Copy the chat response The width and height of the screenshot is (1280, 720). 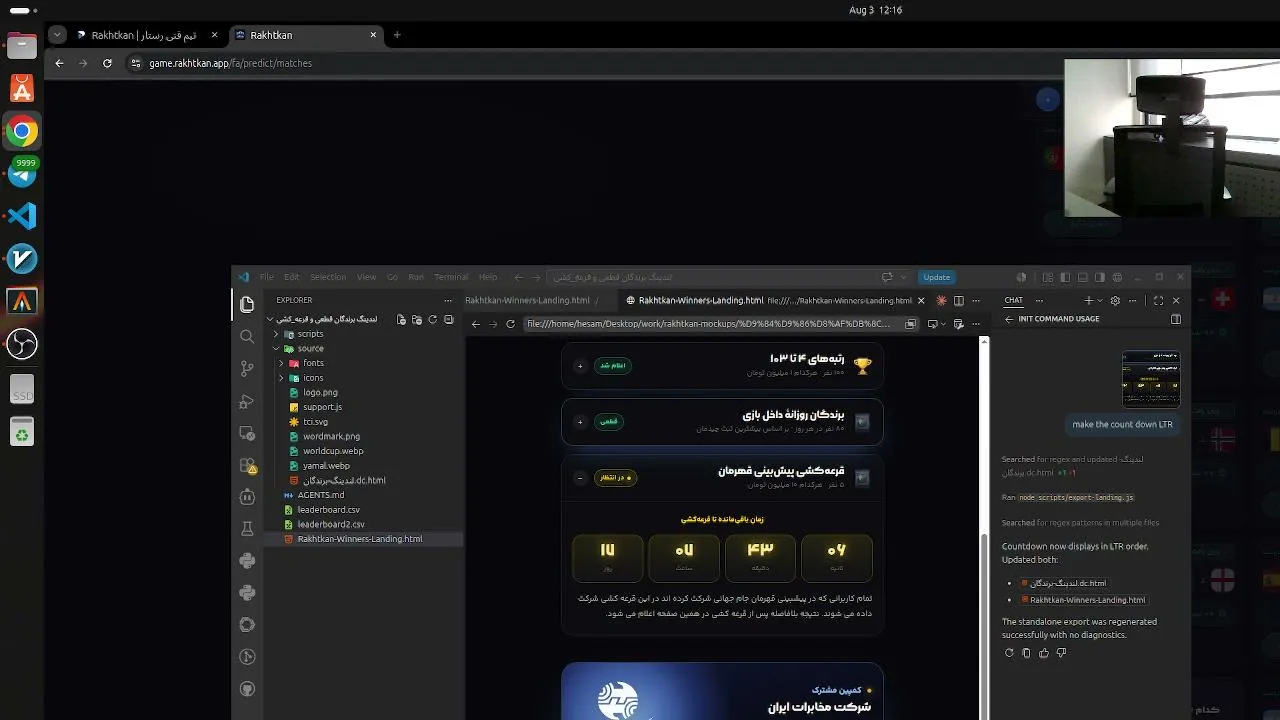(1026, 653)
